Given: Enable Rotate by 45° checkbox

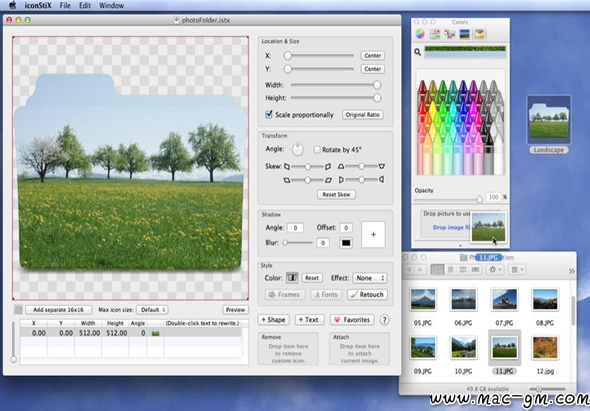Looking at the screenshot, I should click(317, 149).
